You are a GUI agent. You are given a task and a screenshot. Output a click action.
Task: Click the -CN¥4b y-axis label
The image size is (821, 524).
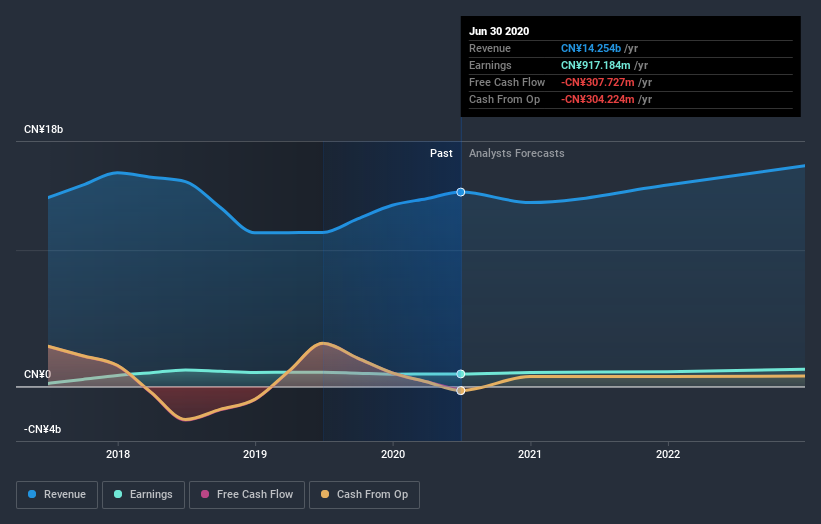click(x=42, y=429)
